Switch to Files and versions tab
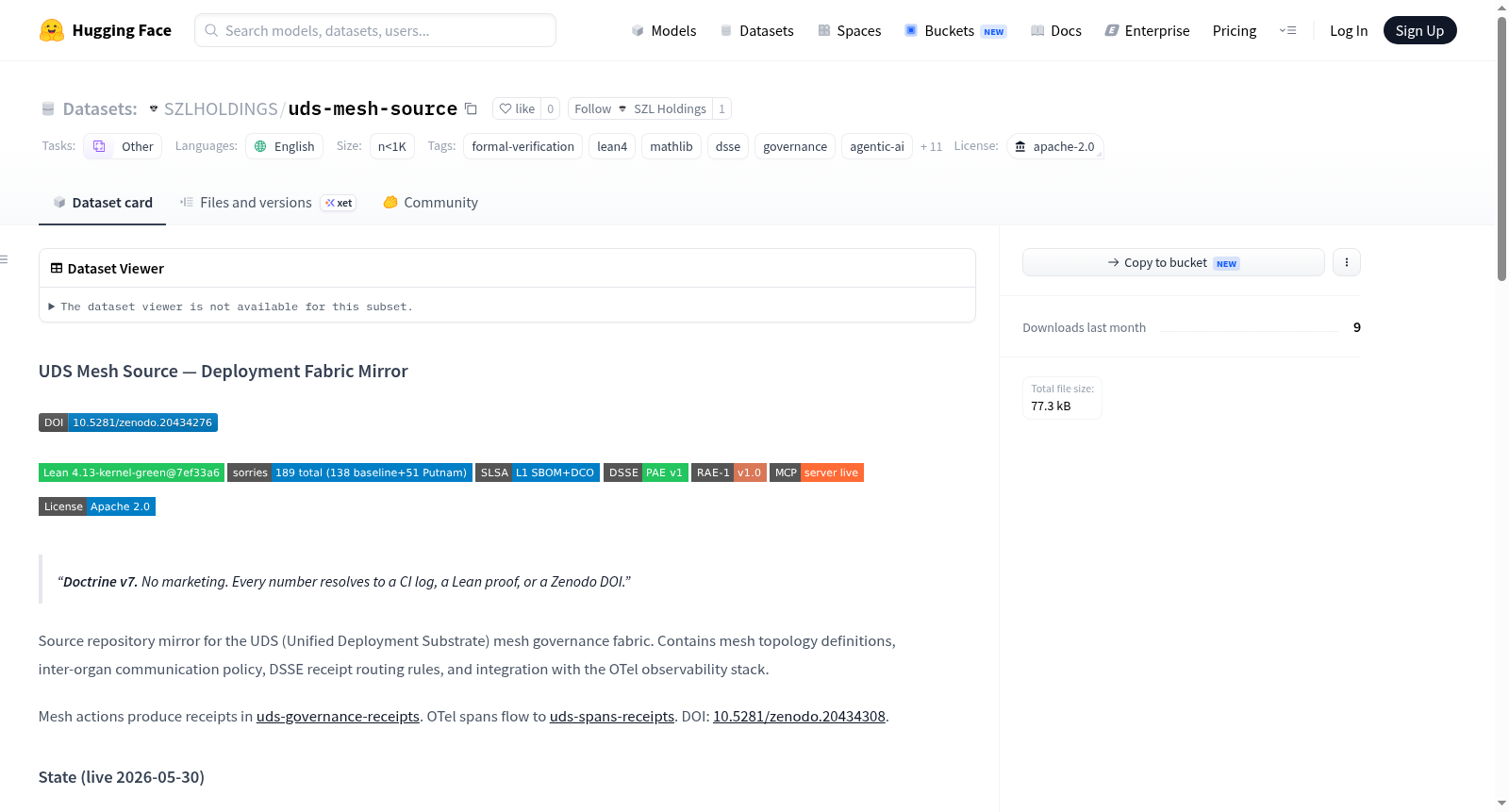This screenshot has width=1509, height=812. click(x=268, y=203)
